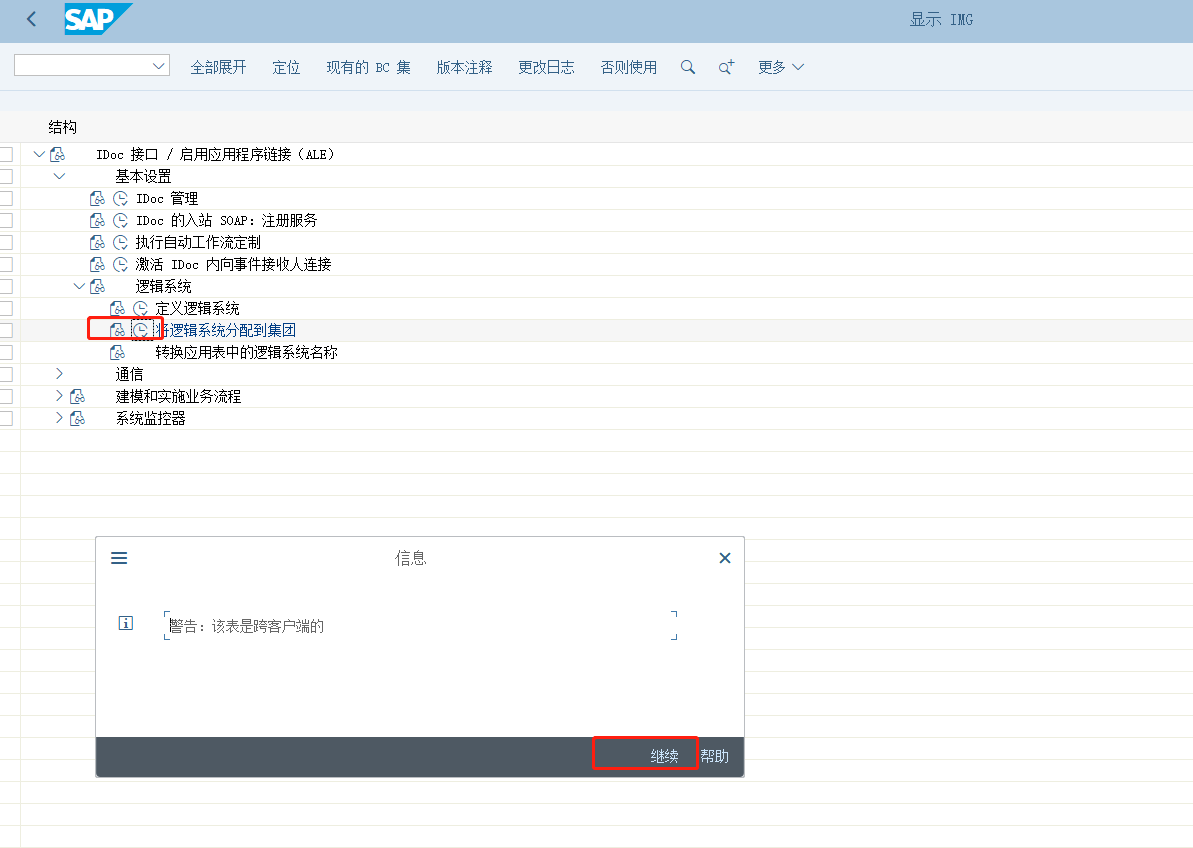Image resolution: width=1193 pixels, height=848 pixels.
Task: Expand the 通信 tree node
Action: (59, 374)
